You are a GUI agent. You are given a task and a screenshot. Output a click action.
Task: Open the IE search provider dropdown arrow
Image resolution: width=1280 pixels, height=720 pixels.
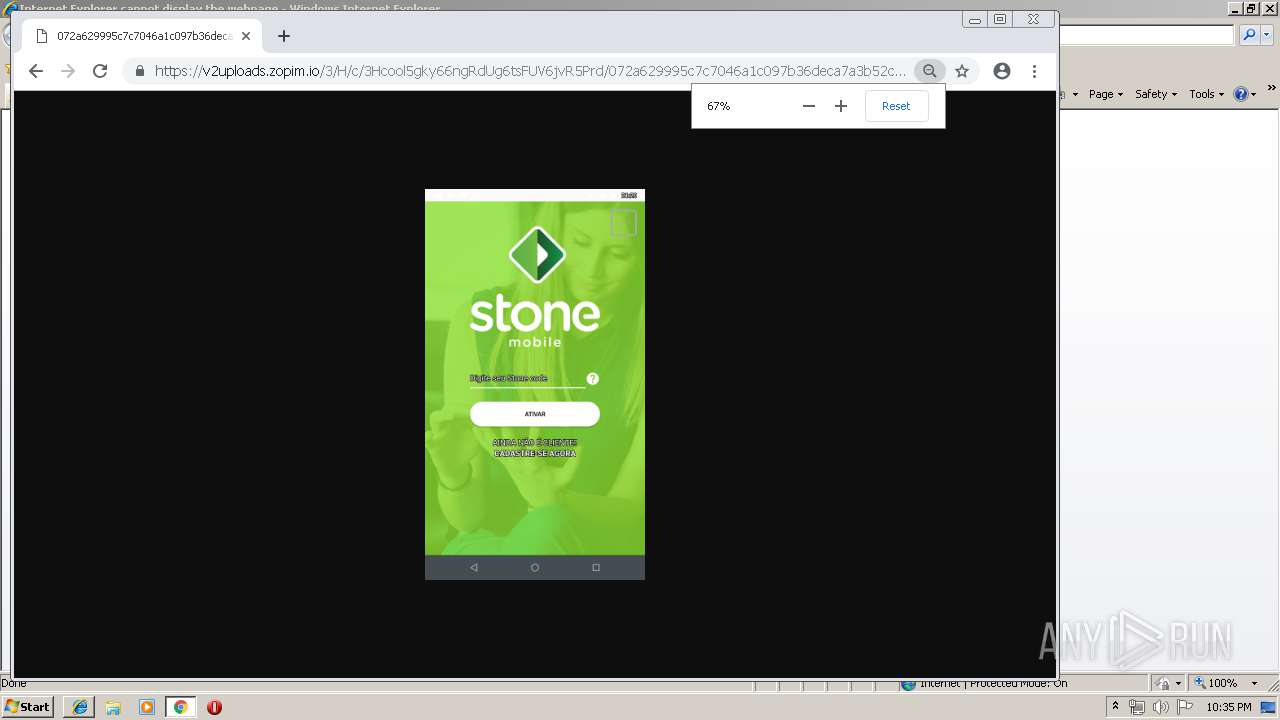(x=1266, y=35)
